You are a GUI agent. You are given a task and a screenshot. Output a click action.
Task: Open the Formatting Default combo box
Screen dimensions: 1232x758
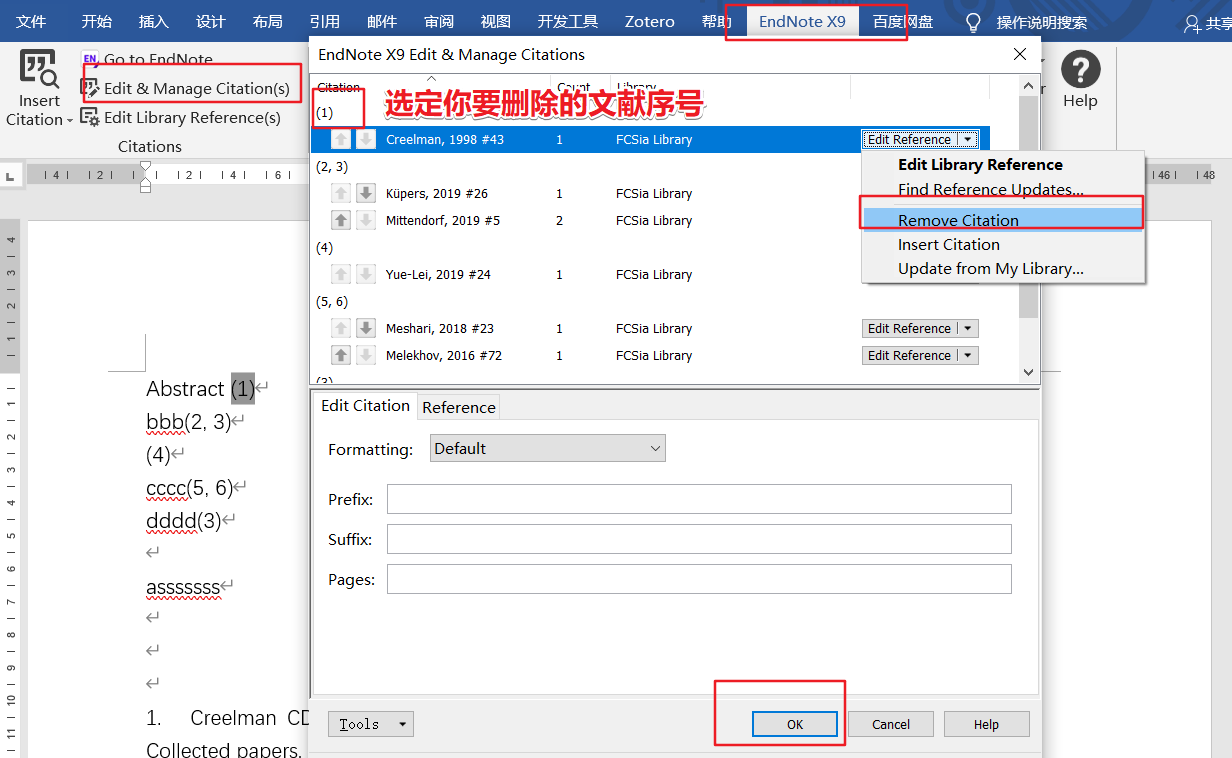pyautogui.click(x=548, y=448)
